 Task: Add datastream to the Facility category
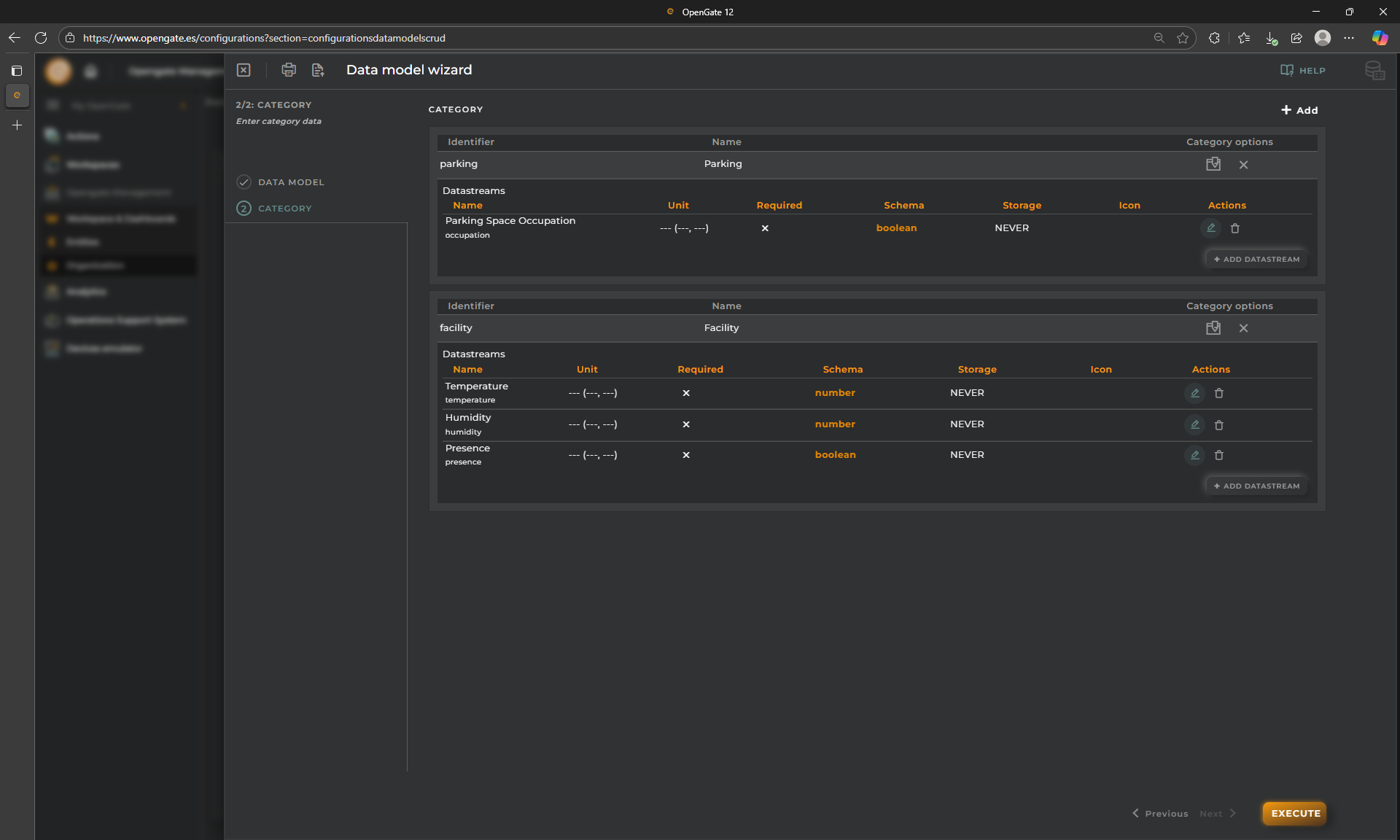pyautogui.click(x=1256, y=486)
